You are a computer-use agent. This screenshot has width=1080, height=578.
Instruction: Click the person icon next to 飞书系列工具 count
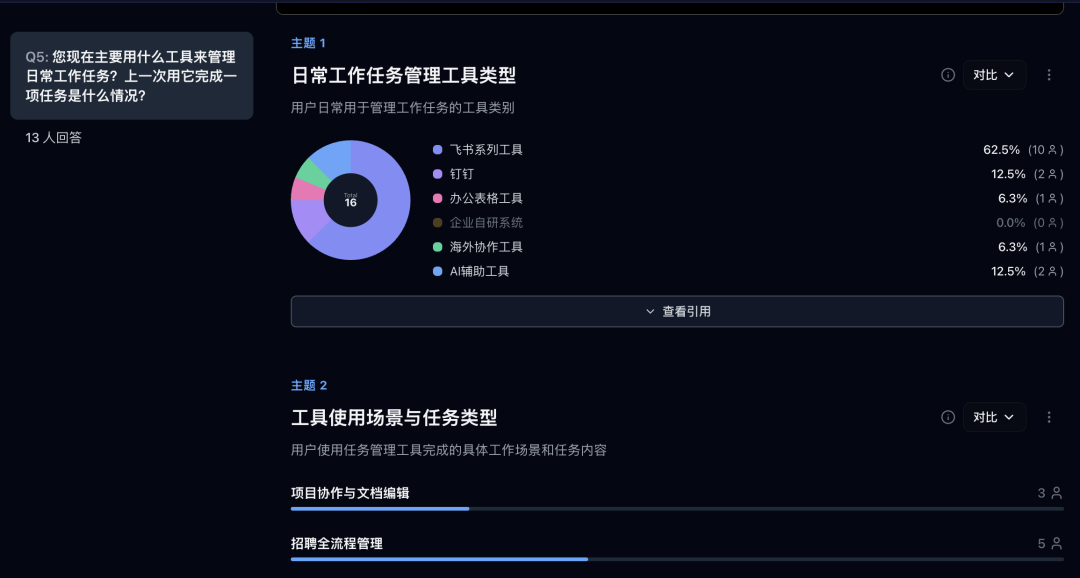coord(1052,150)
